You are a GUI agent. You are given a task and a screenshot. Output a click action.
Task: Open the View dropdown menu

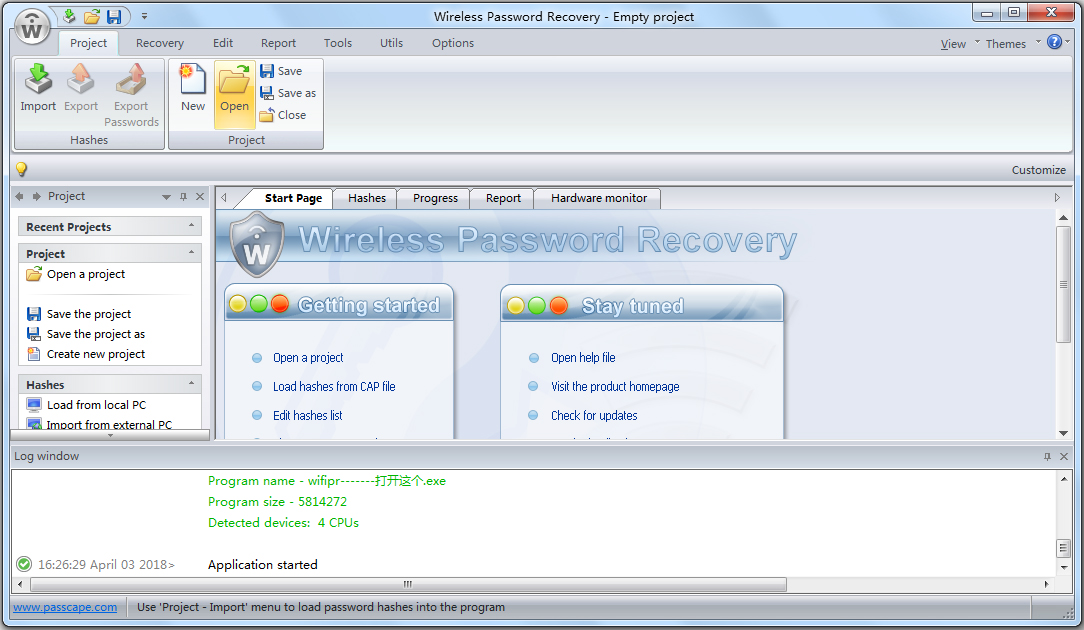[960, 44]
